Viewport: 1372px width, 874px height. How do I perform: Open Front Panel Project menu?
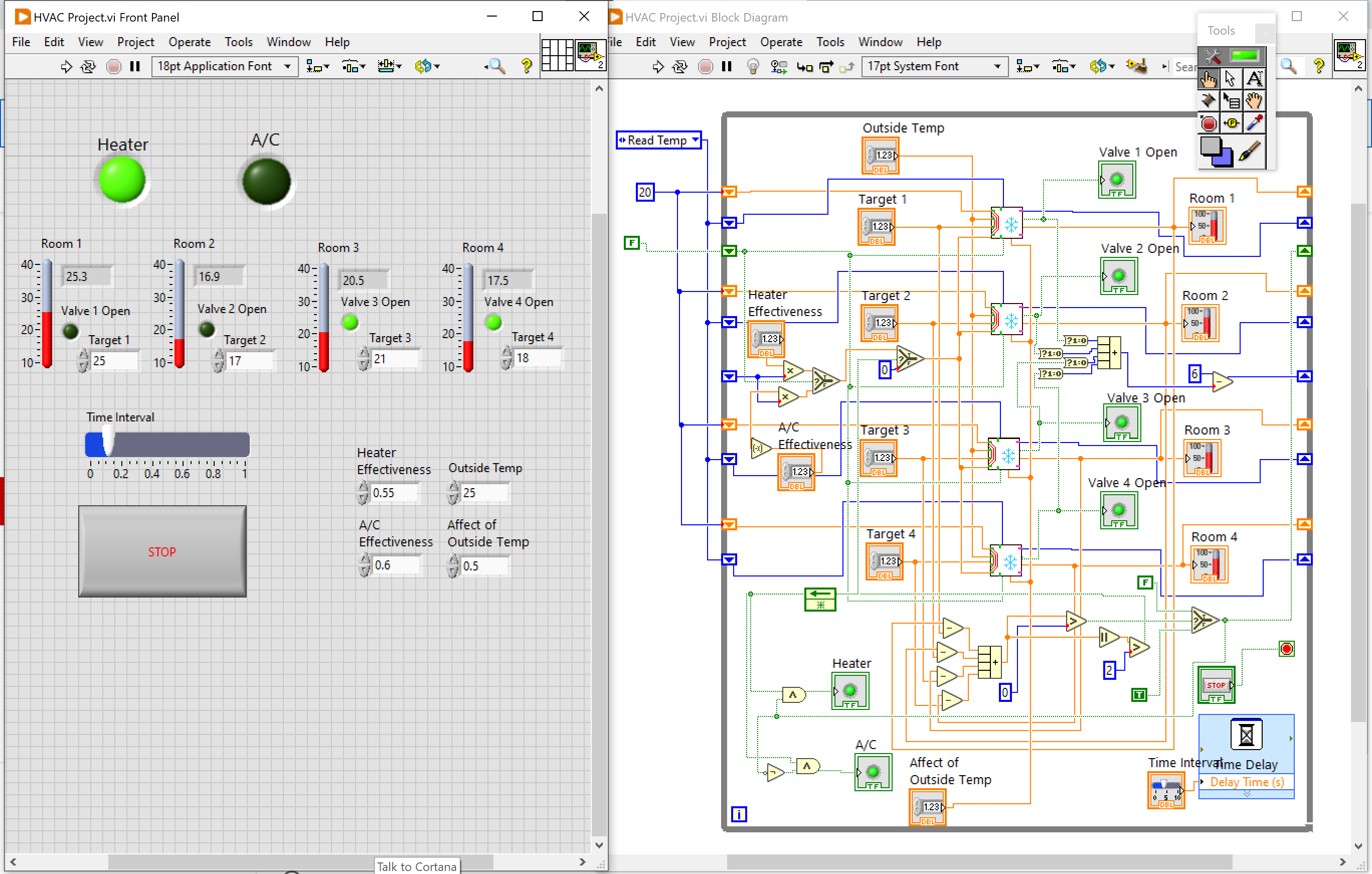click(135, 42)
